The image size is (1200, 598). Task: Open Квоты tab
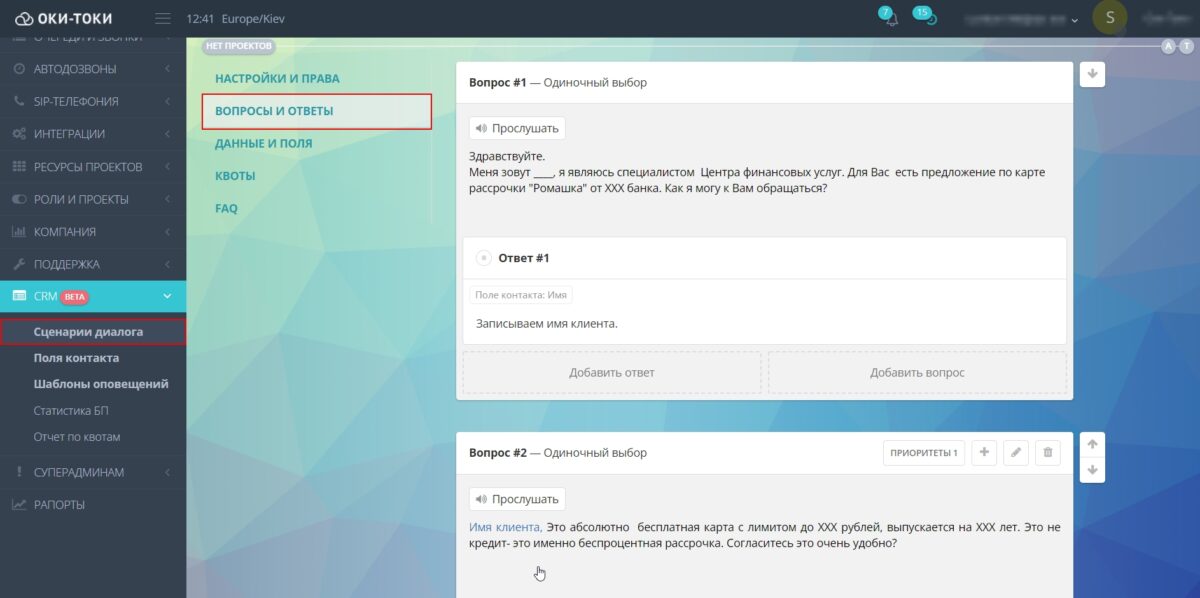tap(235, 176)
